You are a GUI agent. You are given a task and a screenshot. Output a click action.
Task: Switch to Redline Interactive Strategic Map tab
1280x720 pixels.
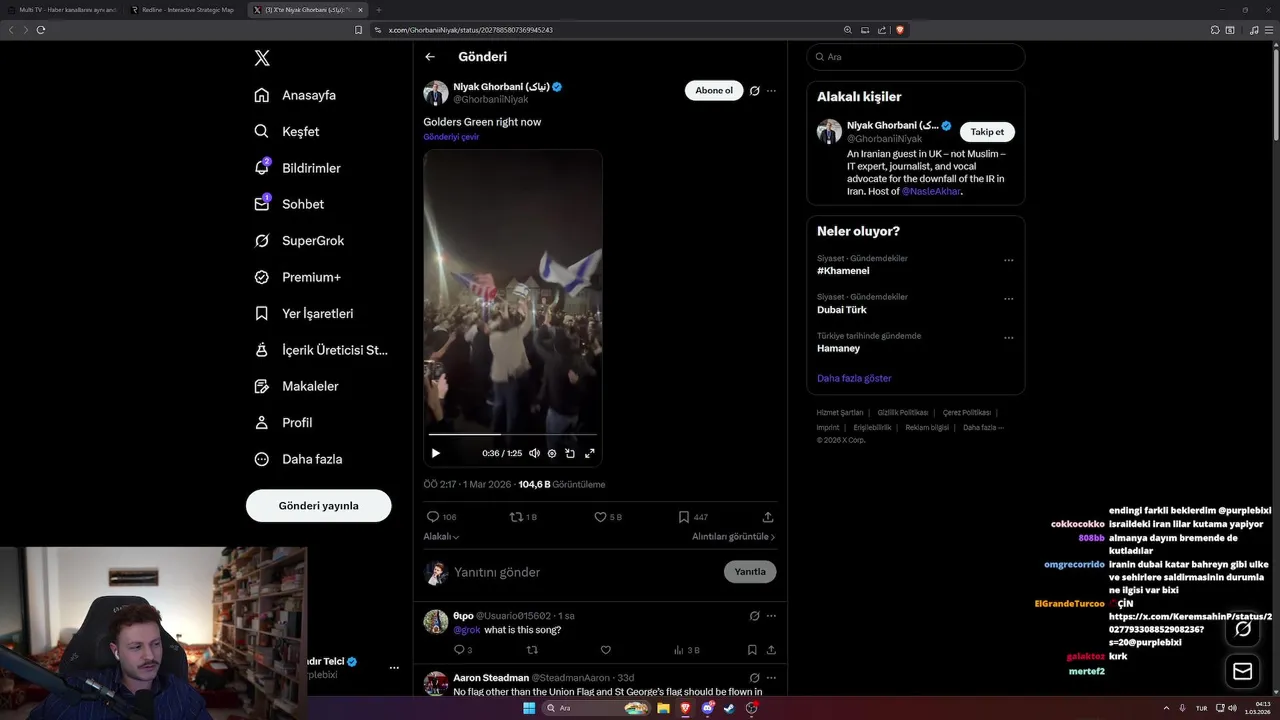pos(183,10)
